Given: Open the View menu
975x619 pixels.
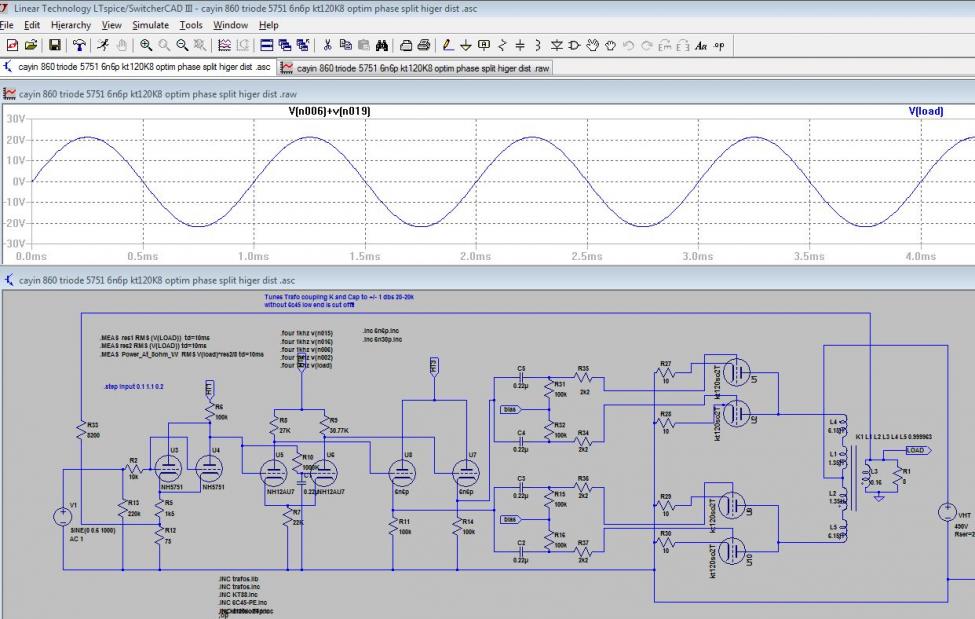Looking at the screenshot, I should coord(111,25).
